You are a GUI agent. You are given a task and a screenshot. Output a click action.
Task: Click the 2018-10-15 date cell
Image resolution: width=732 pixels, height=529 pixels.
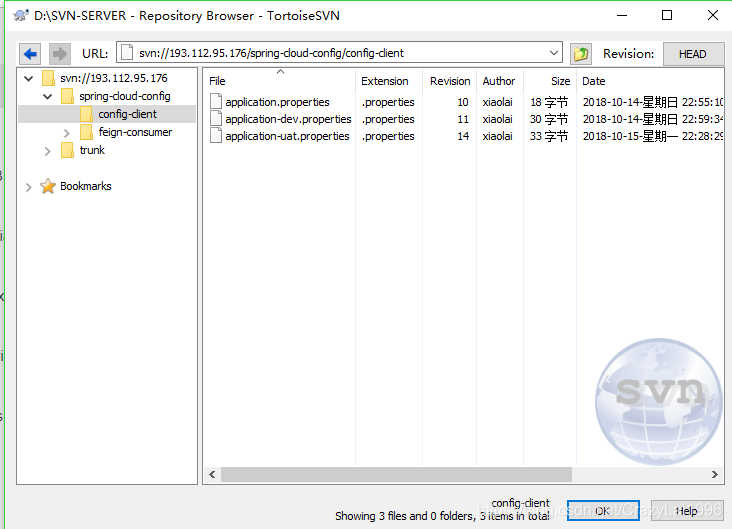653,136
